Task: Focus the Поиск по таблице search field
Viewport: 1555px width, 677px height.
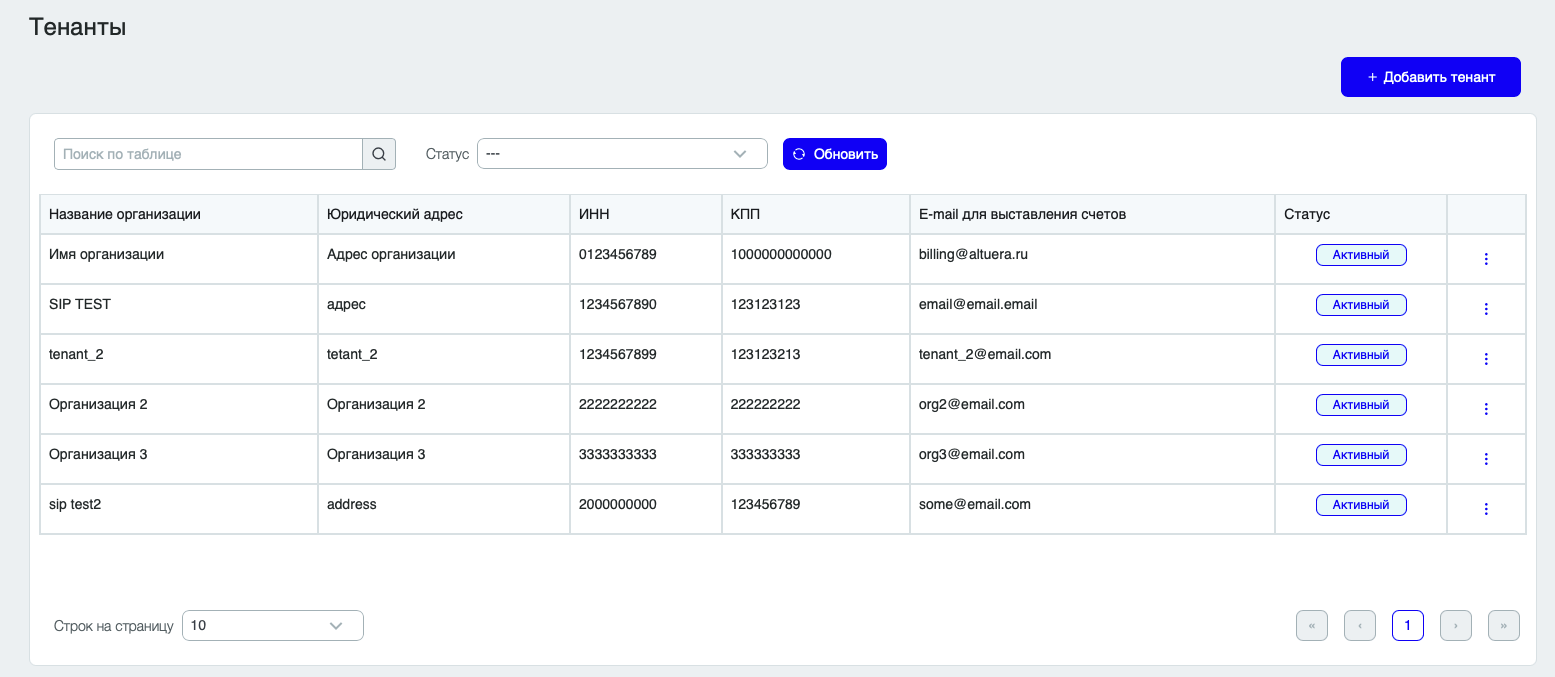Action: [x=208, y=154]
